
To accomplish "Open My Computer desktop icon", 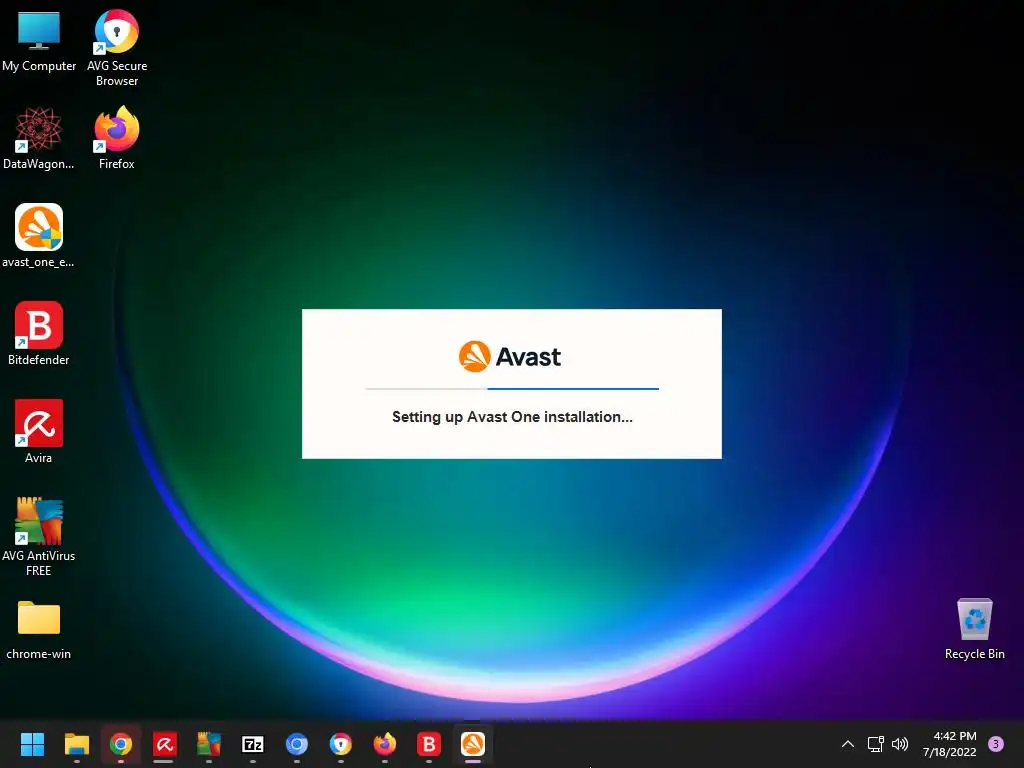I will [x=39, y=41].
